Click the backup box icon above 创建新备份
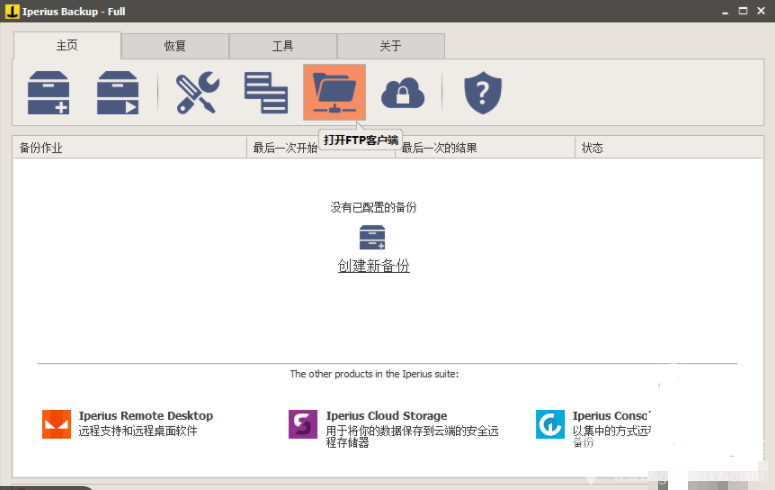Viewport: 775px width, 490px height. (x=372, y=237)
